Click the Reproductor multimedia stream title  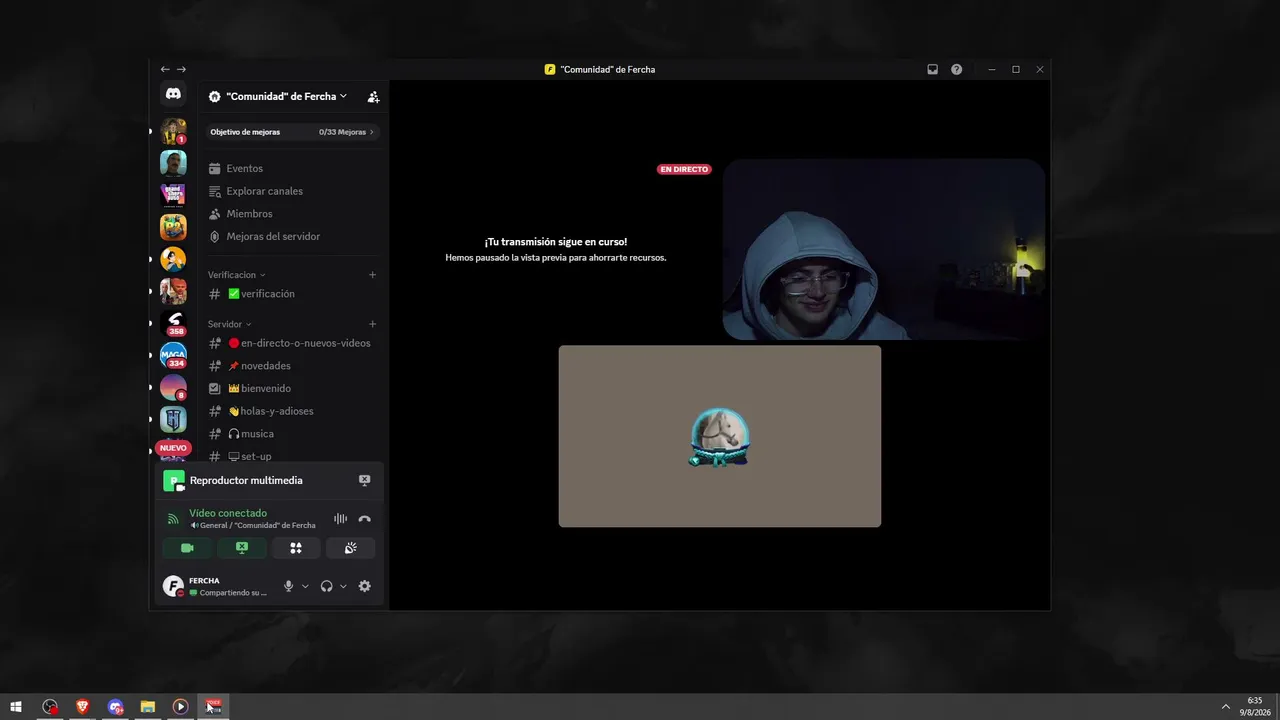[x=246, y=480]
